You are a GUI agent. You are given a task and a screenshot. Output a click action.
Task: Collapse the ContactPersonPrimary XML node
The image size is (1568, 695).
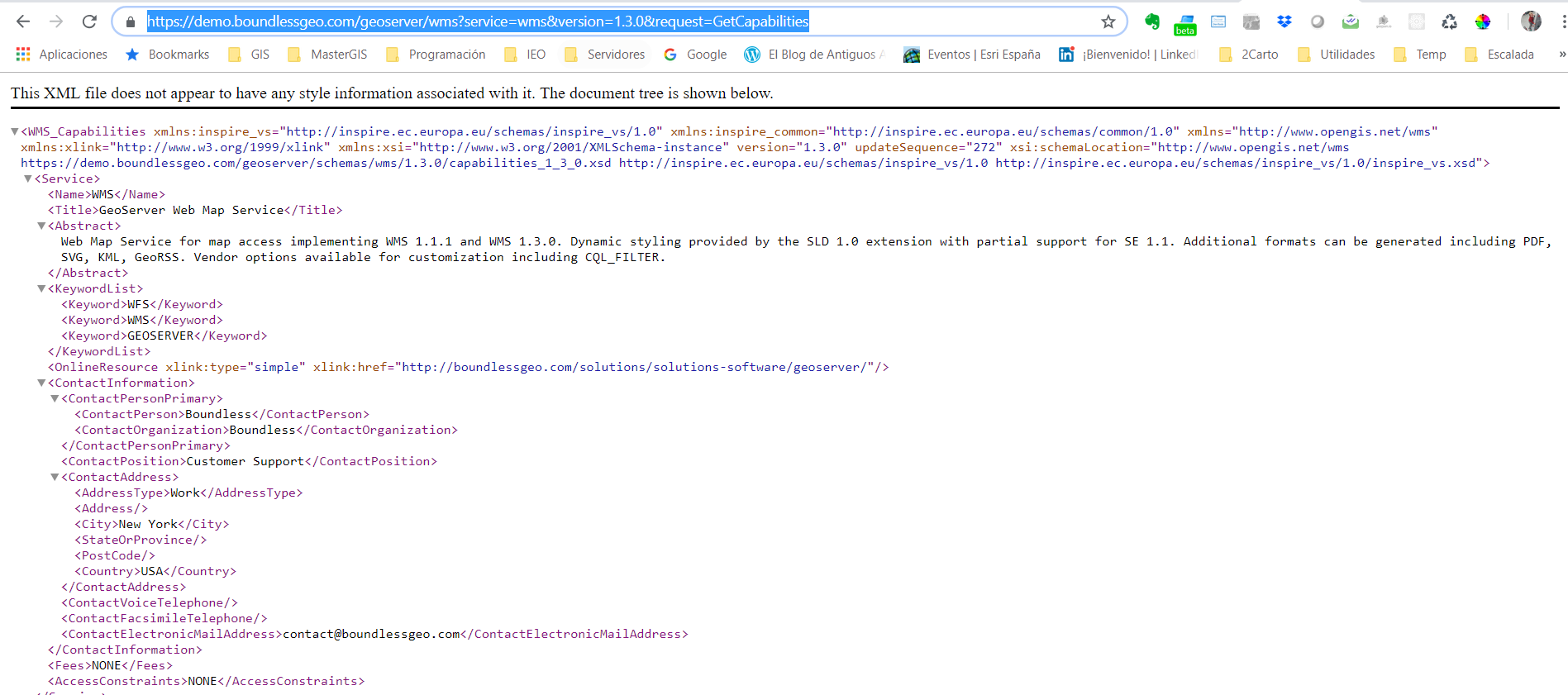point(55,398)
